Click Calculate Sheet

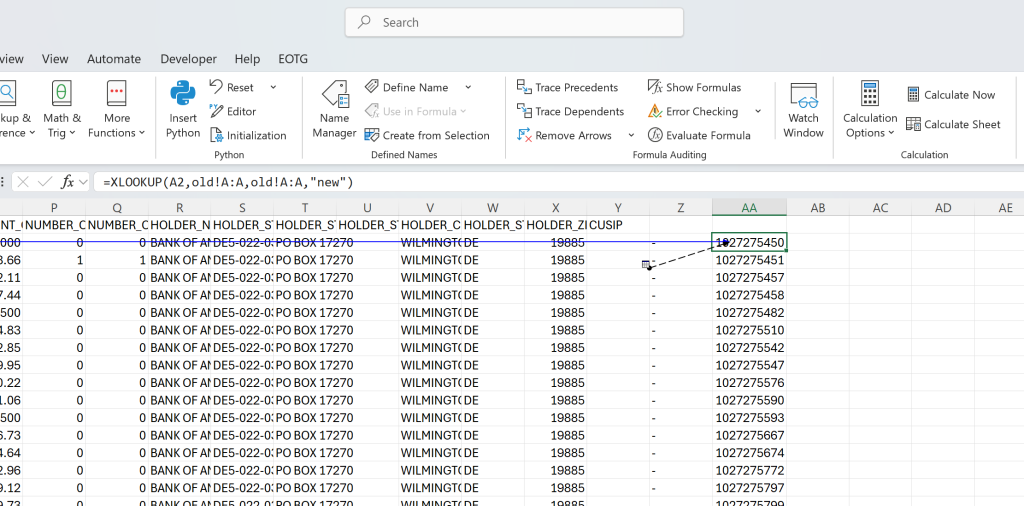953,124
